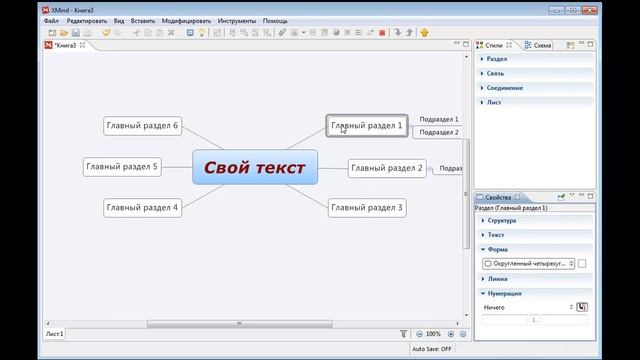This screenshot has width=640, height=360.
Task: Select the topic Главный раздел 3
Action: pyautogui.click(x=367, y=208)
